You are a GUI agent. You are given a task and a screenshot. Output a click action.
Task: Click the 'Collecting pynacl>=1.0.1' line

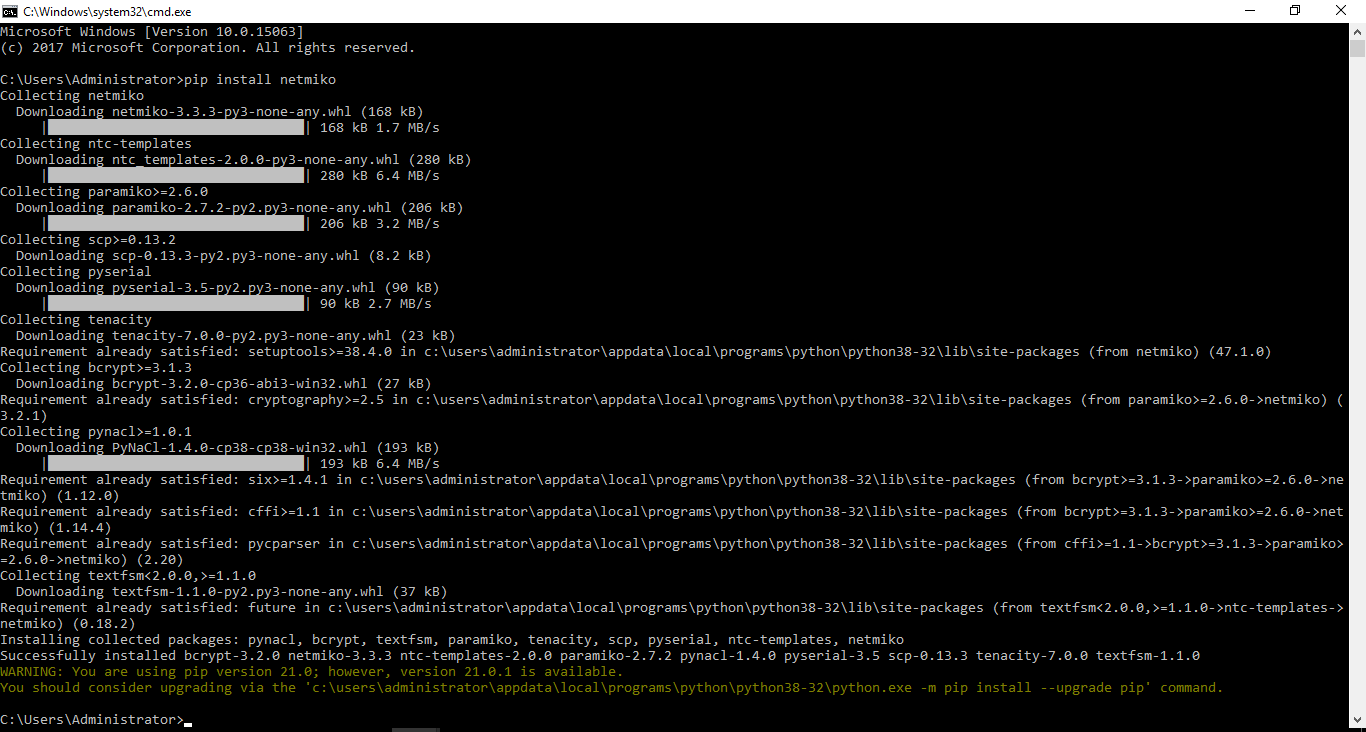96,432
